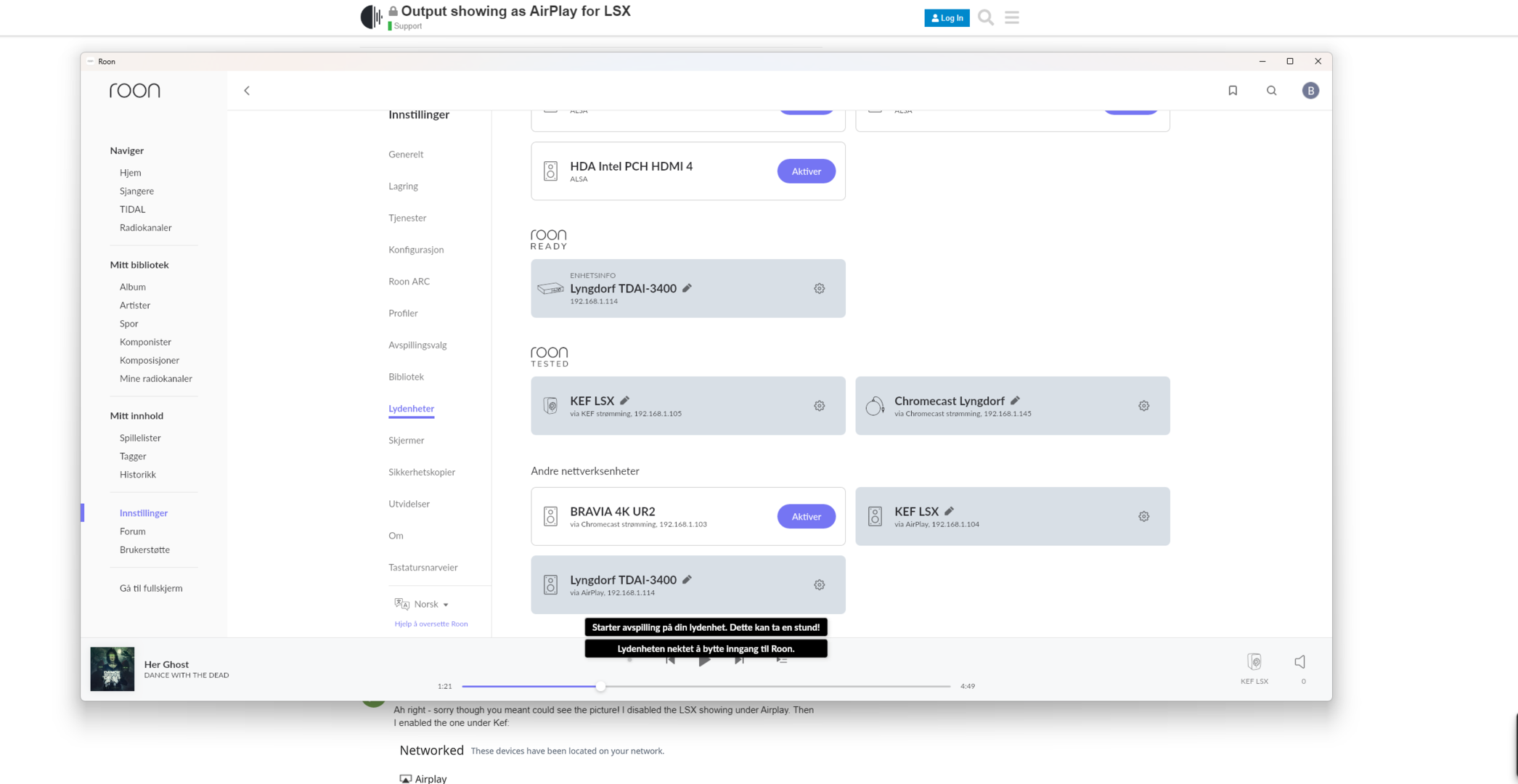Activate the HDA Intel PCH HDMI 4 output
The width and height of the screenshot is (1518, 784).
pos(806,171)
